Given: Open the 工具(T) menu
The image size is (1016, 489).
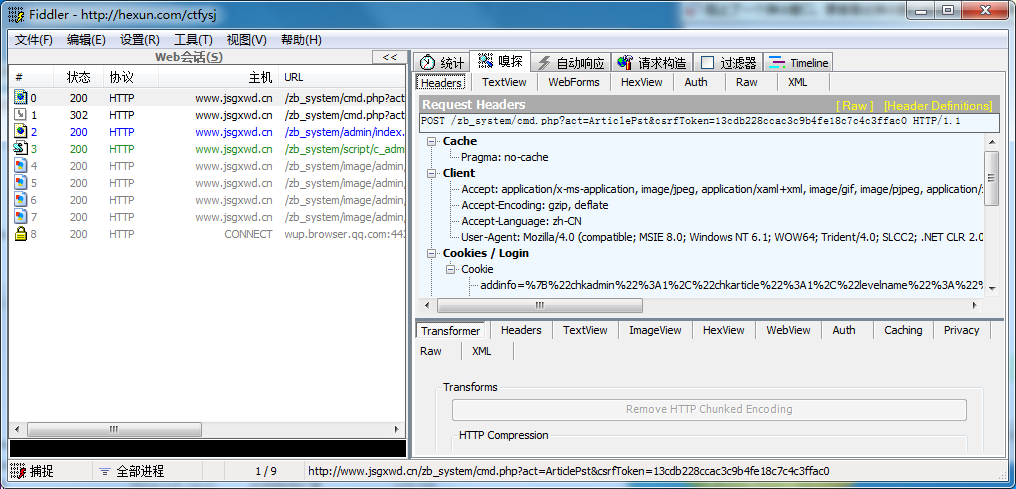Looking at the screenshot, I should (x=193, y=40).
